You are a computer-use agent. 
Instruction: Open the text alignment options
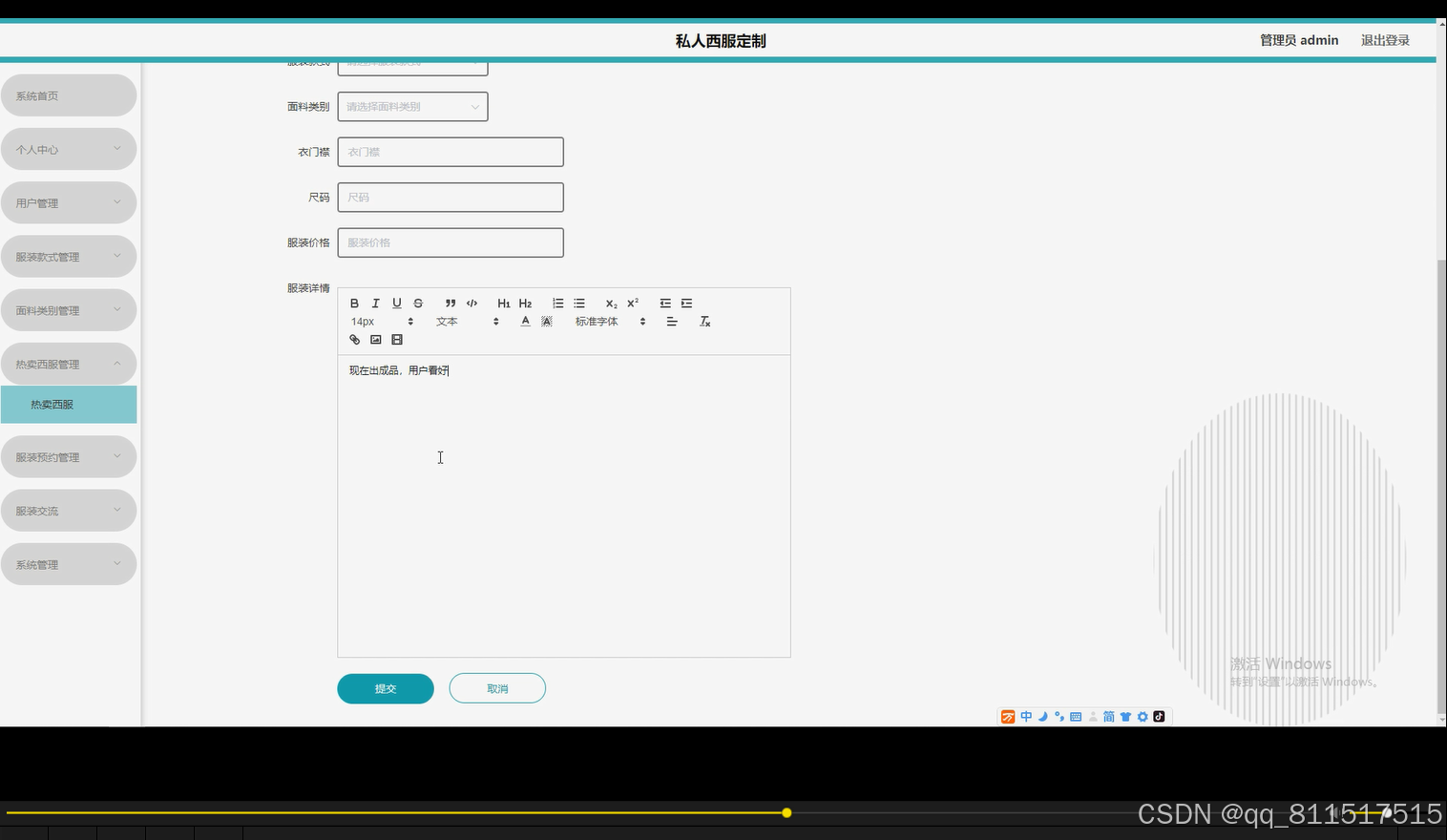coord(672,322)
